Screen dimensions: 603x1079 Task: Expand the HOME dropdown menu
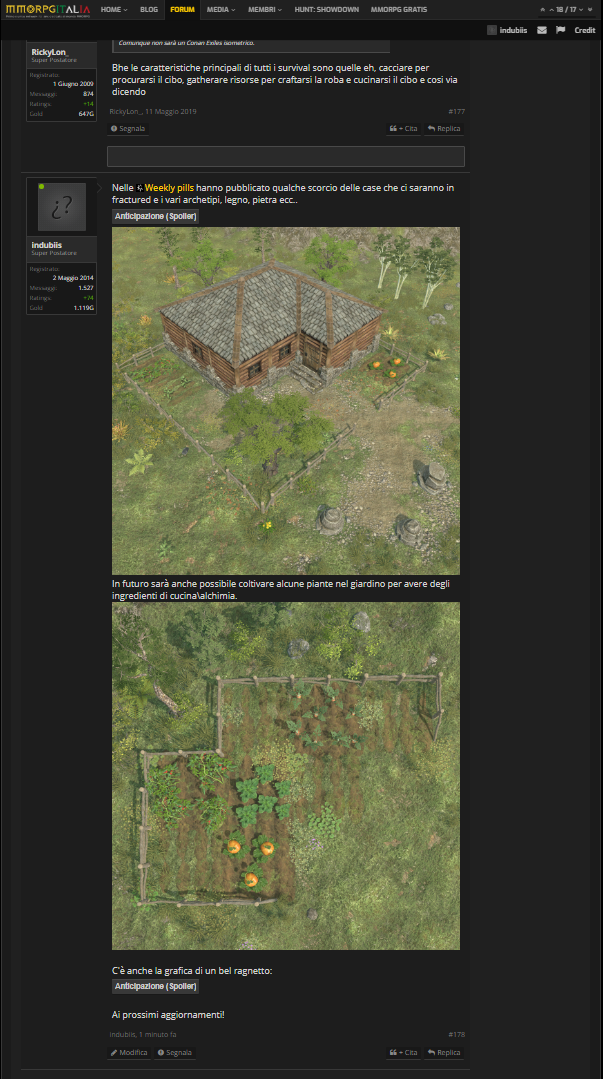pyautogui.click(x=114, y=10)
